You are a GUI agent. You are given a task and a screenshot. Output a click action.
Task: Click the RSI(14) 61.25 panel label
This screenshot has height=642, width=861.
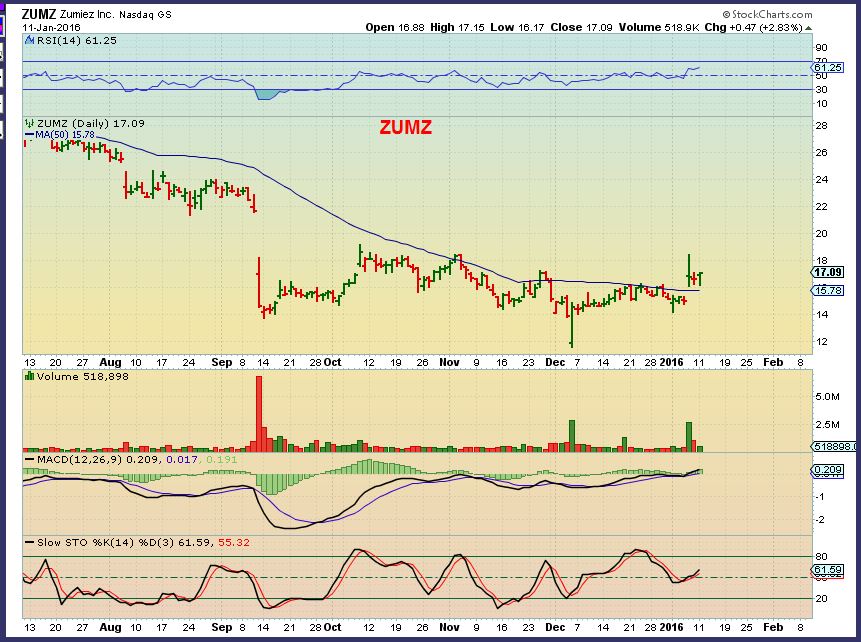coord(76,40)
